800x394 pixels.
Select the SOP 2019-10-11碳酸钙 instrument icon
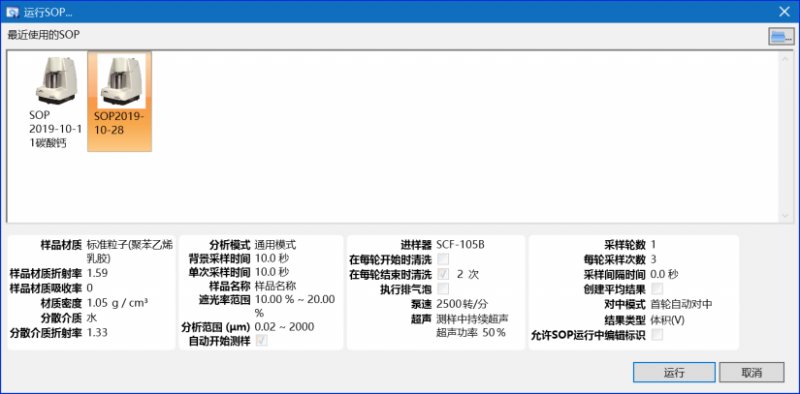[55, 81]
